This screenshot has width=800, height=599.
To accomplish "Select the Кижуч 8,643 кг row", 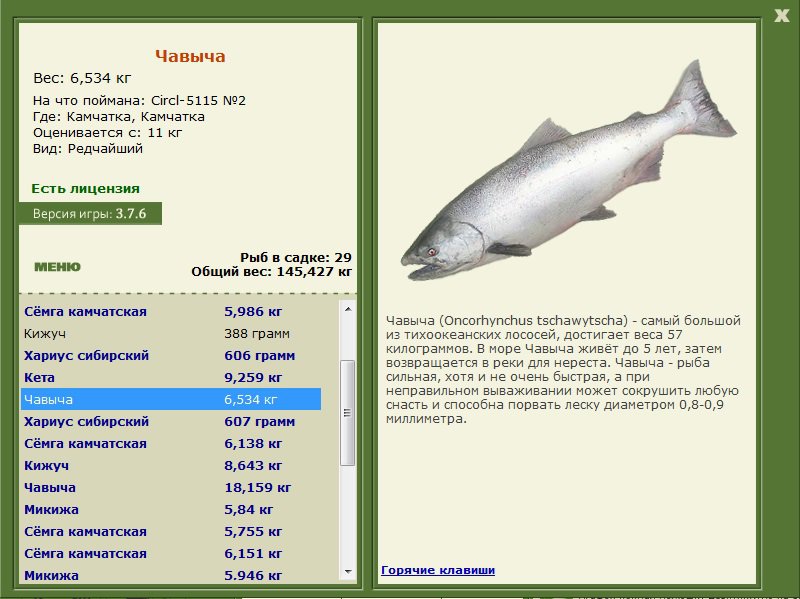I will 171,465.
